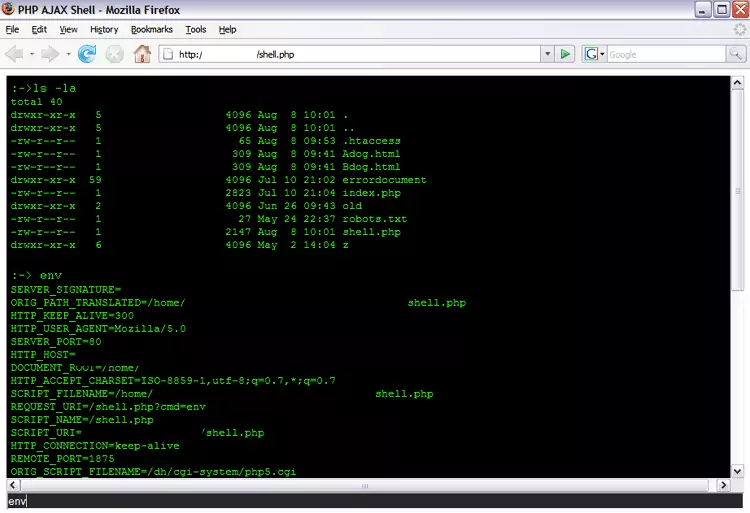Click the Forward navigation arrow
Image resolution: width=750 pixels, height=513 pixels.
(50, 54)
